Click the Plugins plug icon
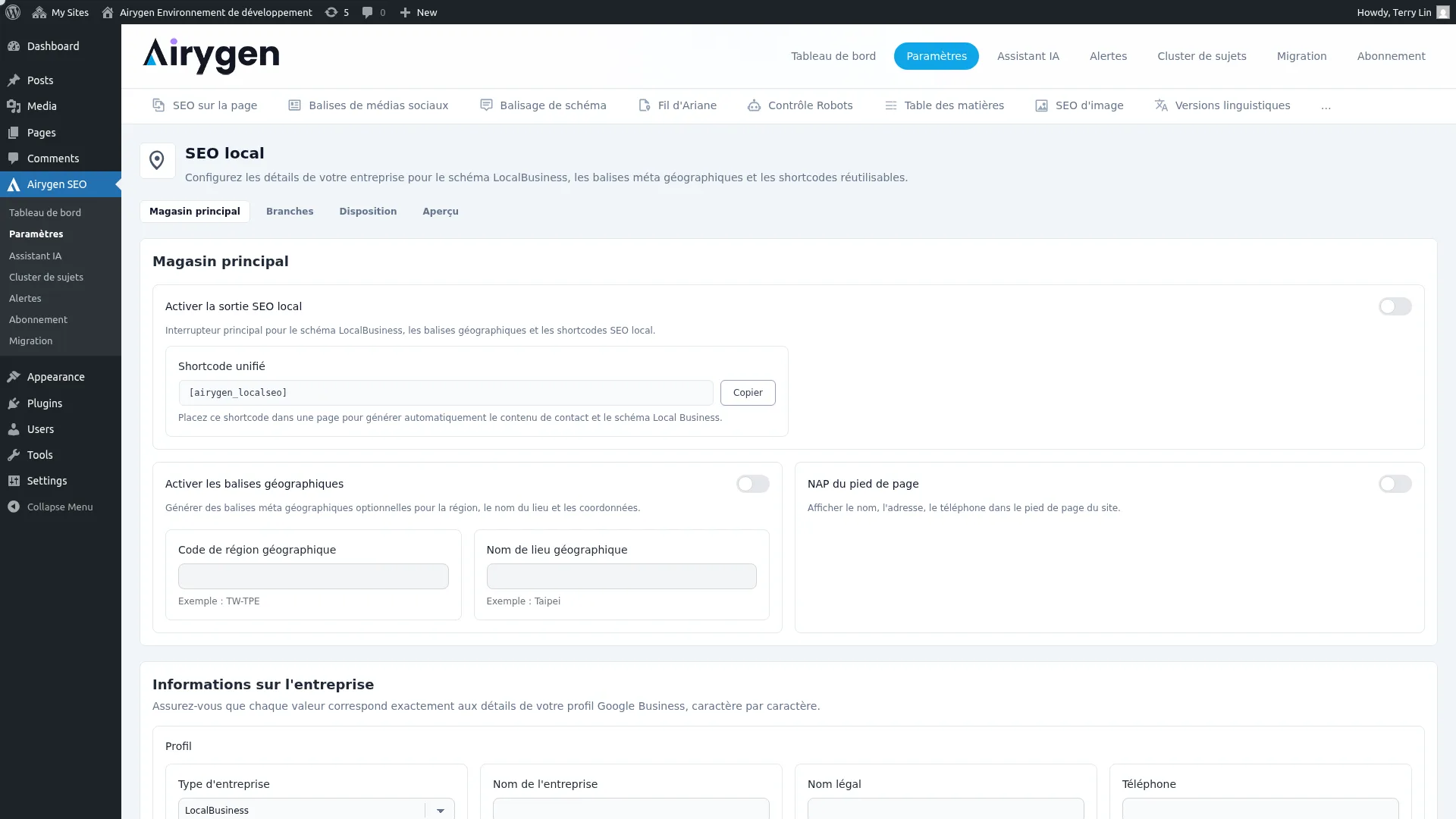Viewport: 1456px width, 819px height. coord(14,403)
